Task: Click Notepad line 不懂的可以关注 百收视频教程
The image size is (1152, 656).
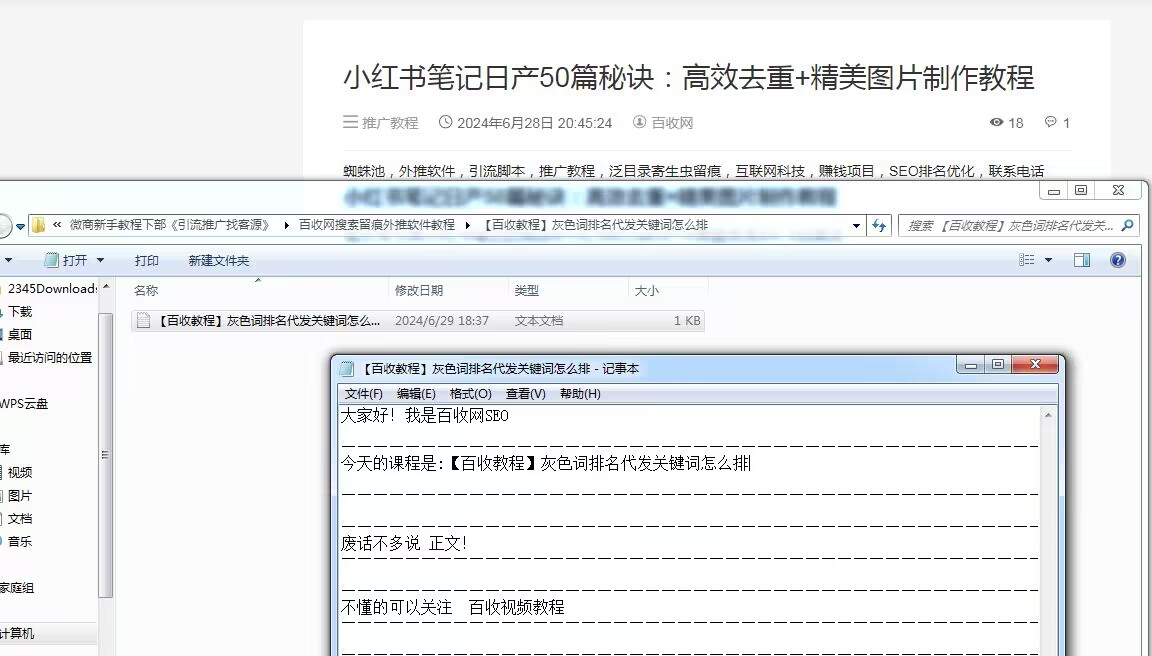Action: 453,608
